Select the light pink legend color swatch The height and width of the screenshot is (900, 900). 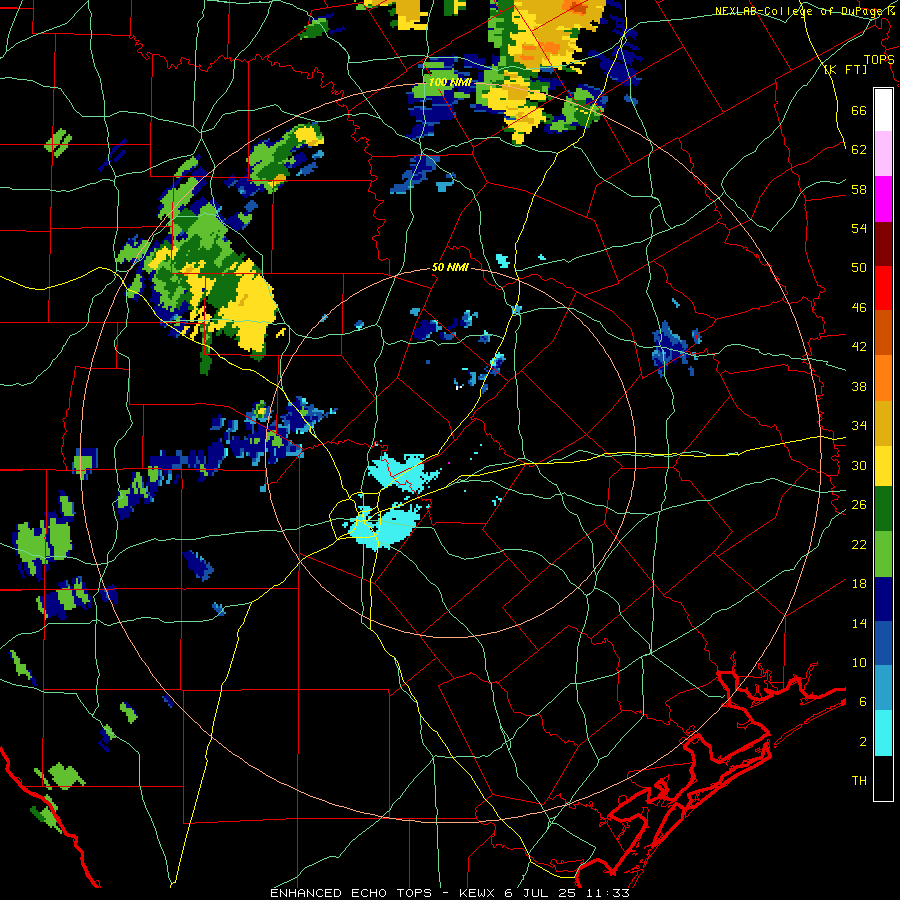883,154
